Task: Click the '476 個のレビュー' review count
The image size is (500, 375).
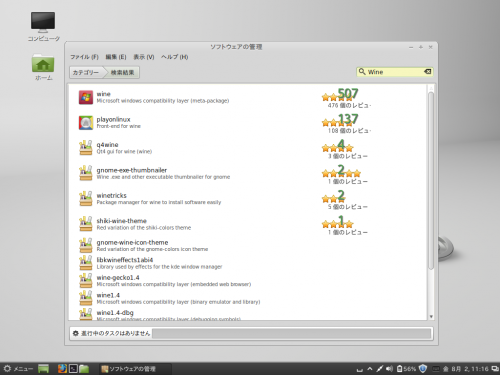Action: point(349,105)
